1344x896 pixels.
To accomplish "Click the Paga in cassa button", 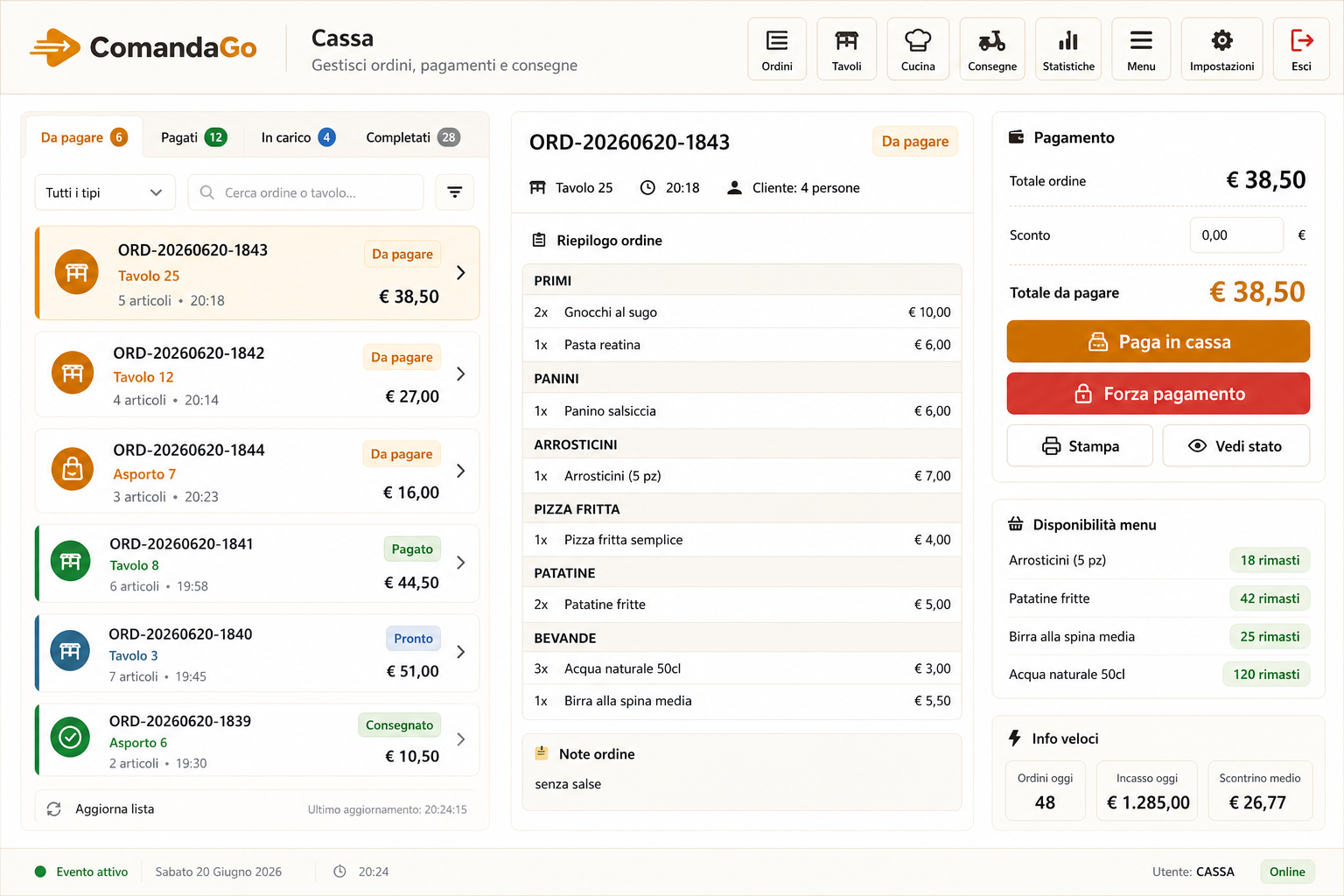I will coord(1158,341).
